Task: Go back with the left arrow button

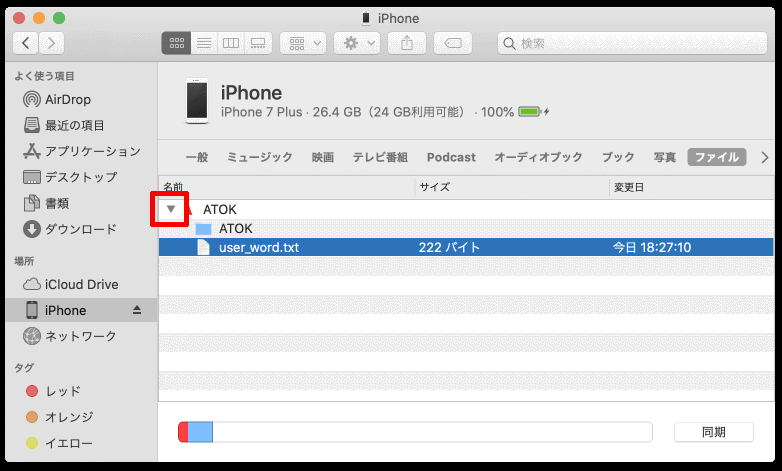Action: pyautogui.click(x=26, y=43)
